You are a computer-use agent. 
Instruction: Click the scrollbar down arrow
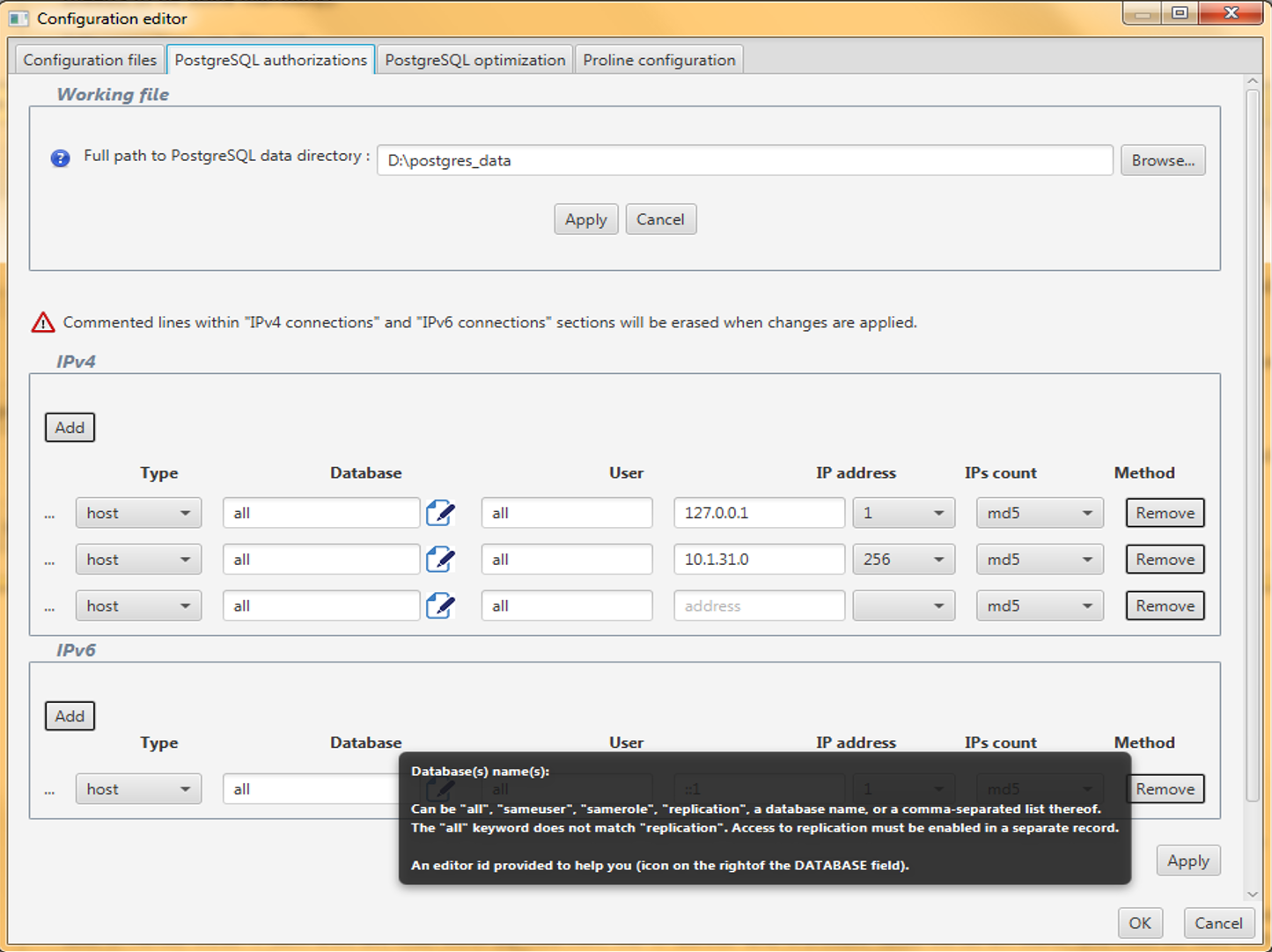(x=1253, y=894)
